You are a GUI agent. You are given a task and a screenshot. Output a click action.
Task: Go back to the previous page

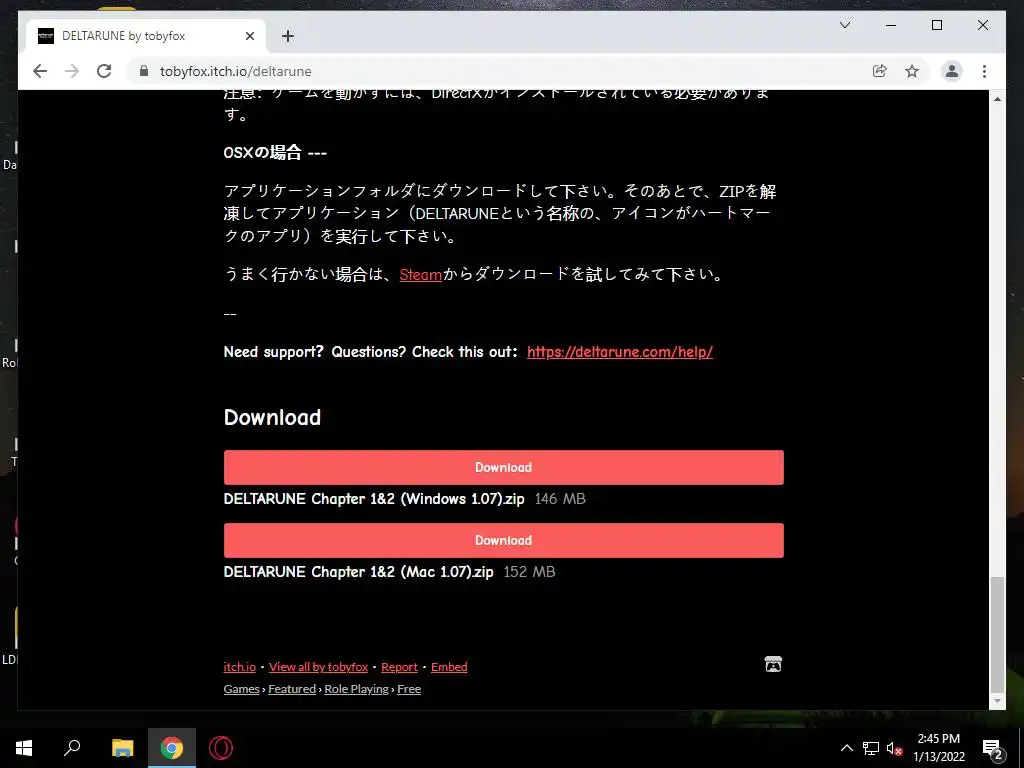pyautogui.click(x=40, y=71)
